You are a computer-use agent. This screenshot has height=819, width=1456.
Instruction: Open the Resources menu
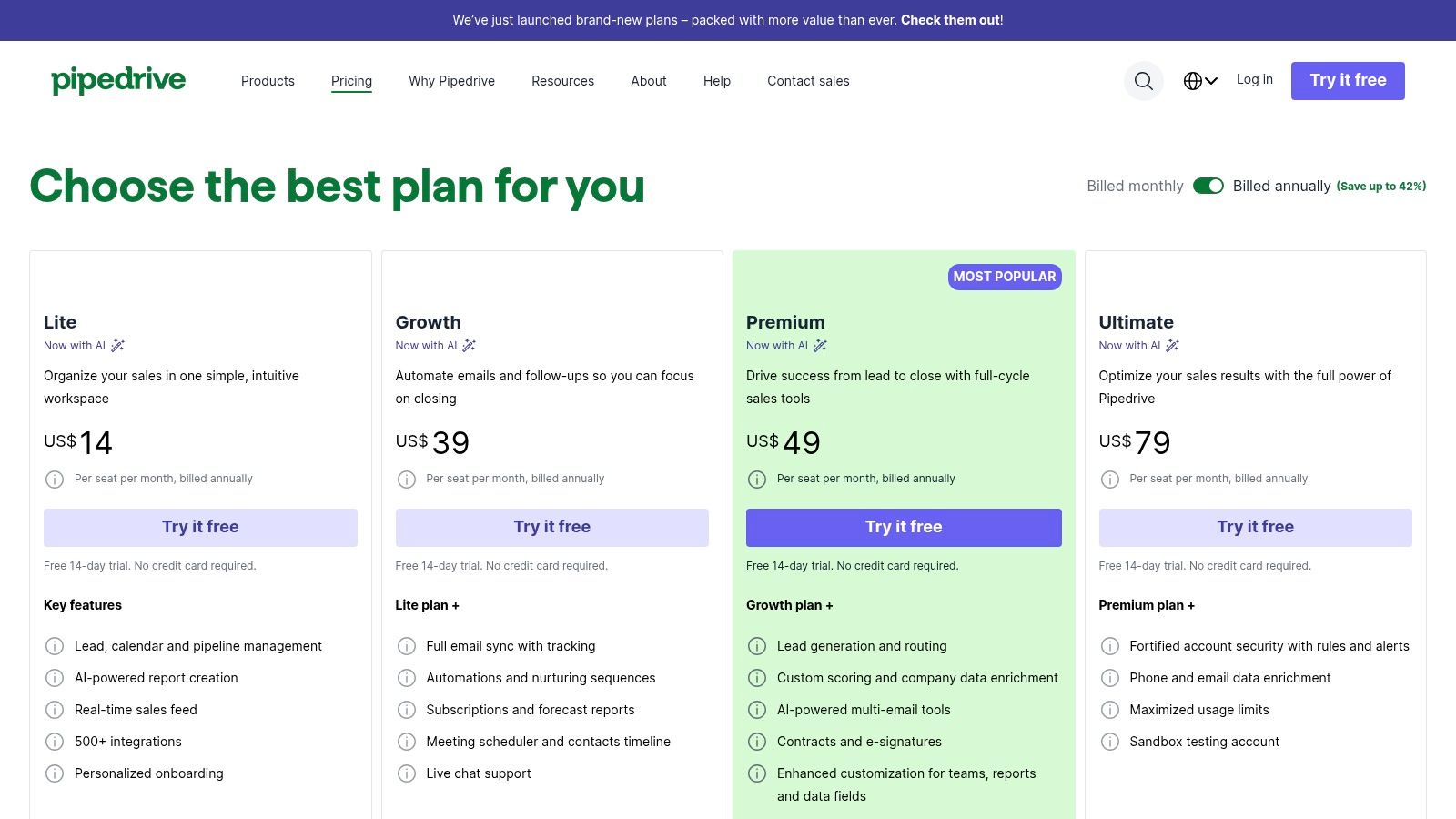point(562,81)
